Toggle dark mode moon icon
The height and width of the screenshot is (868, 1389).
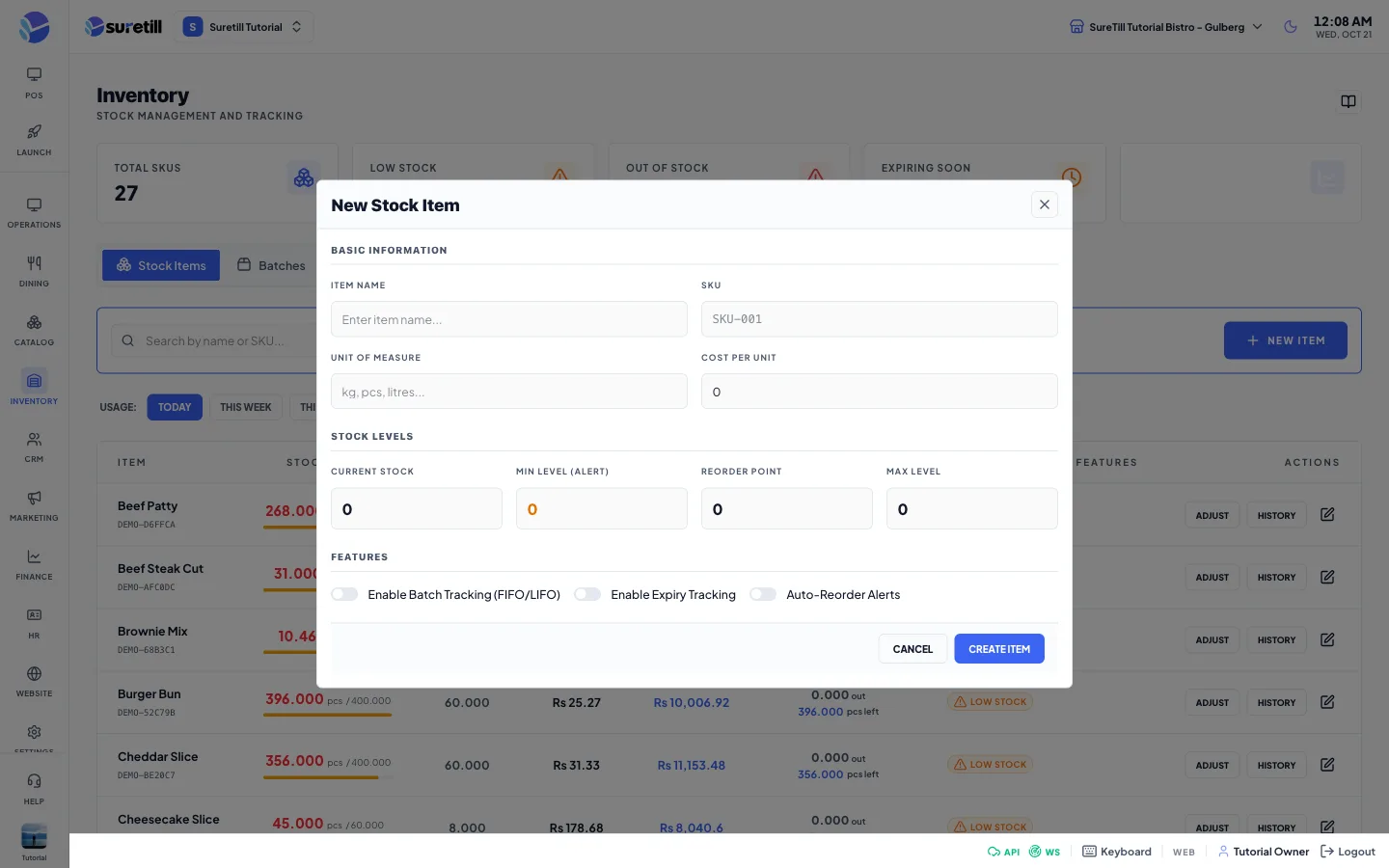1291,27
